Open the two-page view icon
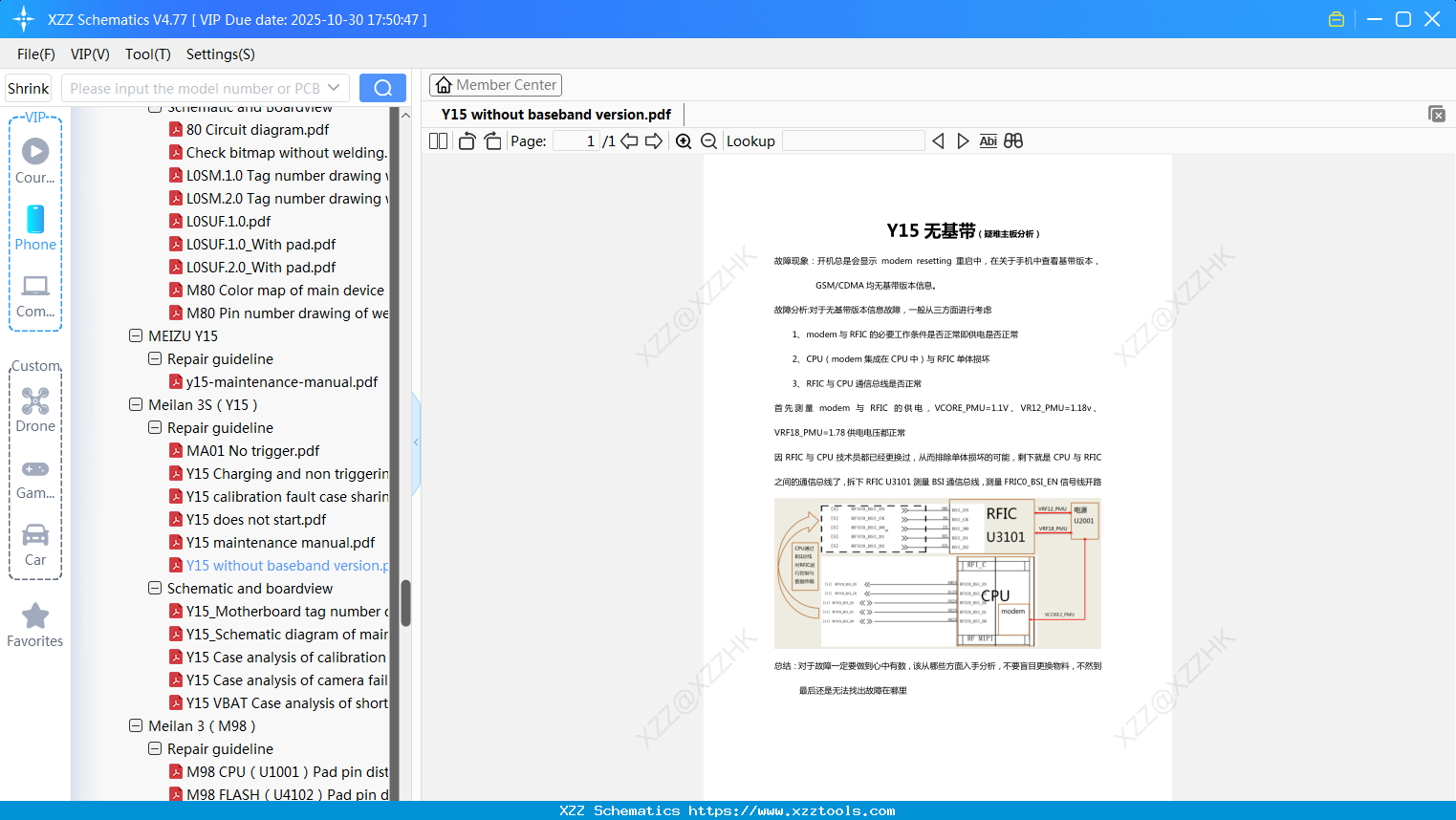The image size is (1456, 820). [437, 140]
